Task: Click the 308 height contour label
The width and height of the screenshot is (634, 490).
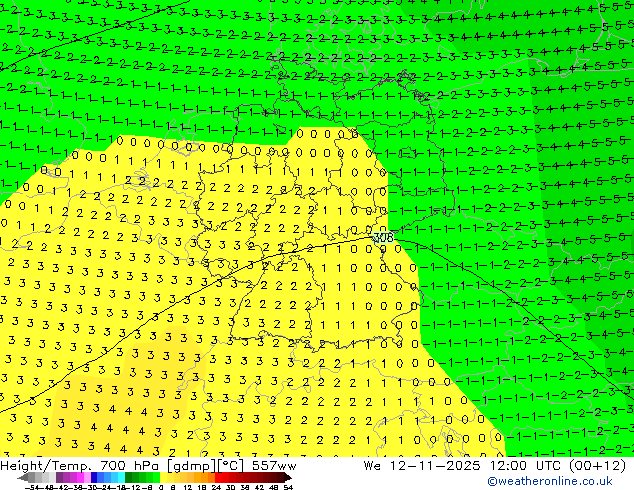Action: (x=383, y=237)
